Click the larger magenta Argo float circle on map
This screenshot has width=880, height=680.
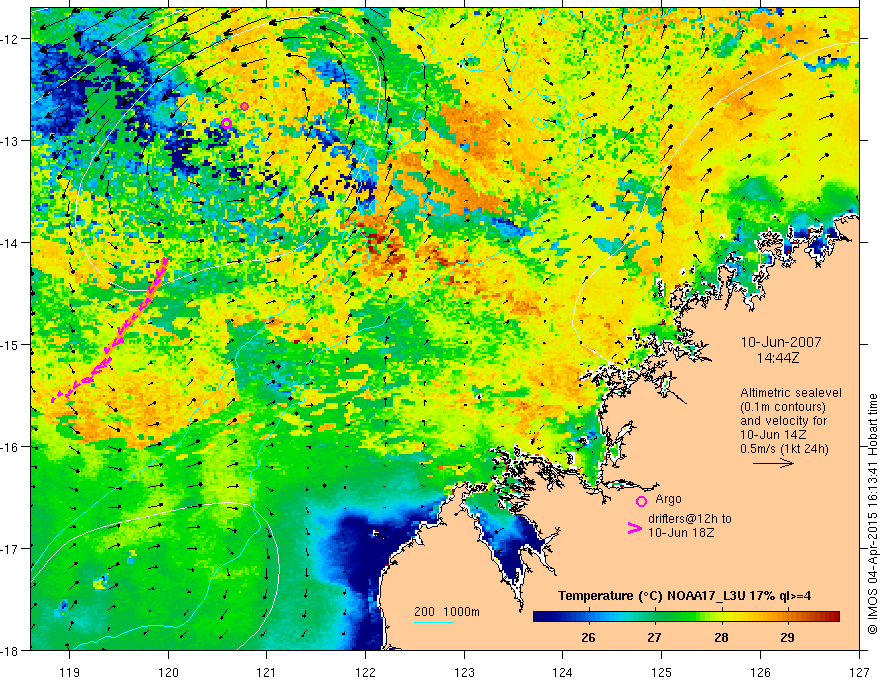click(226, 123)
